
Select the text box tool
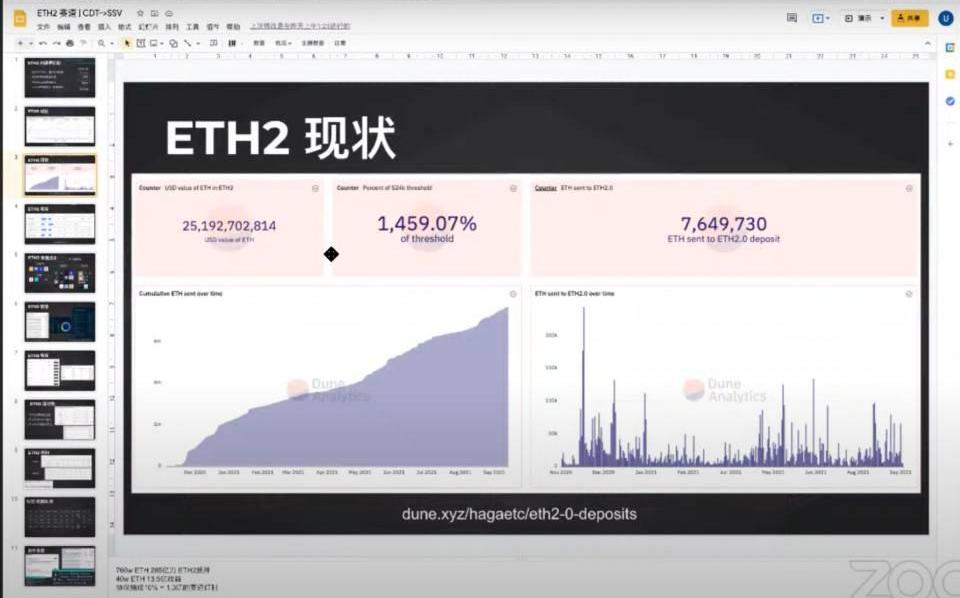coord(142,44)
